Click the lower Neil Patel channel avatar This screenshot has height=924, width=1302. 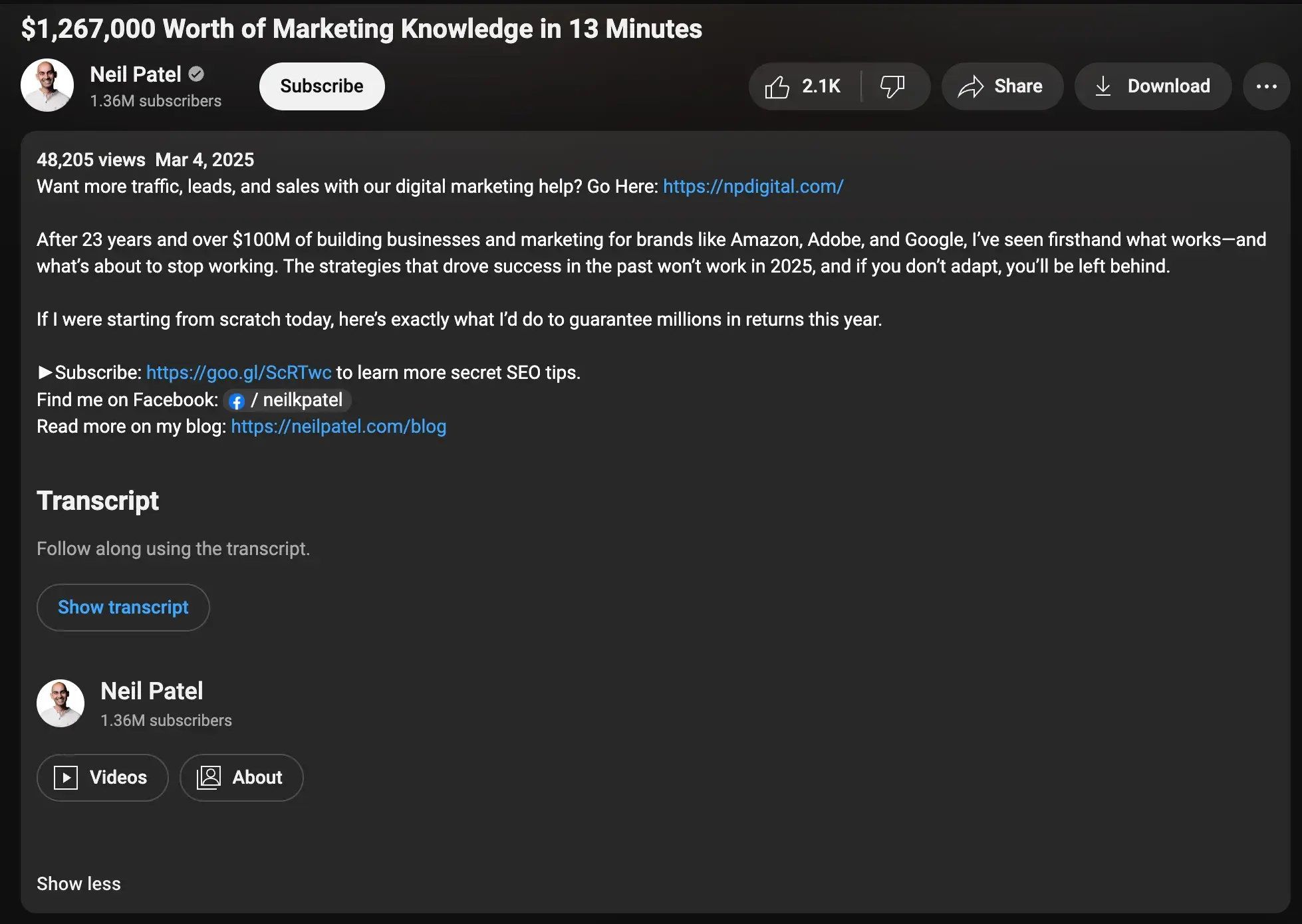[x=61, y=703]
